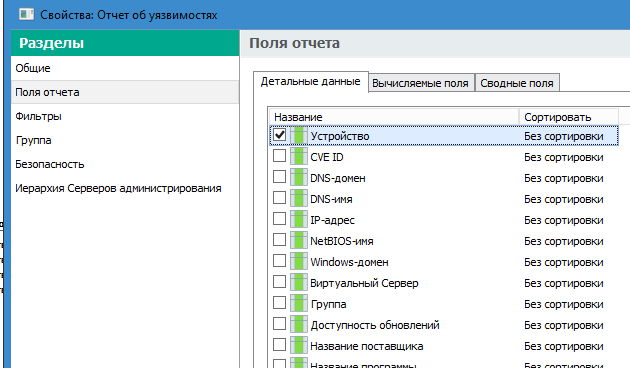
Task: Click the field icon next to Устройство
Action: [x=299, y=135]
